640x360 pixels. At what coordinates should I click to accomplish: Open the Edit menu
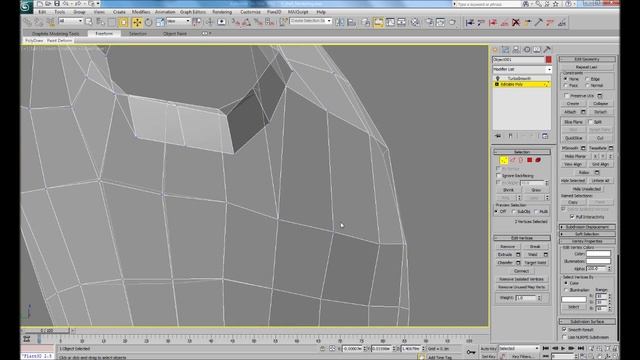point(42,12)
